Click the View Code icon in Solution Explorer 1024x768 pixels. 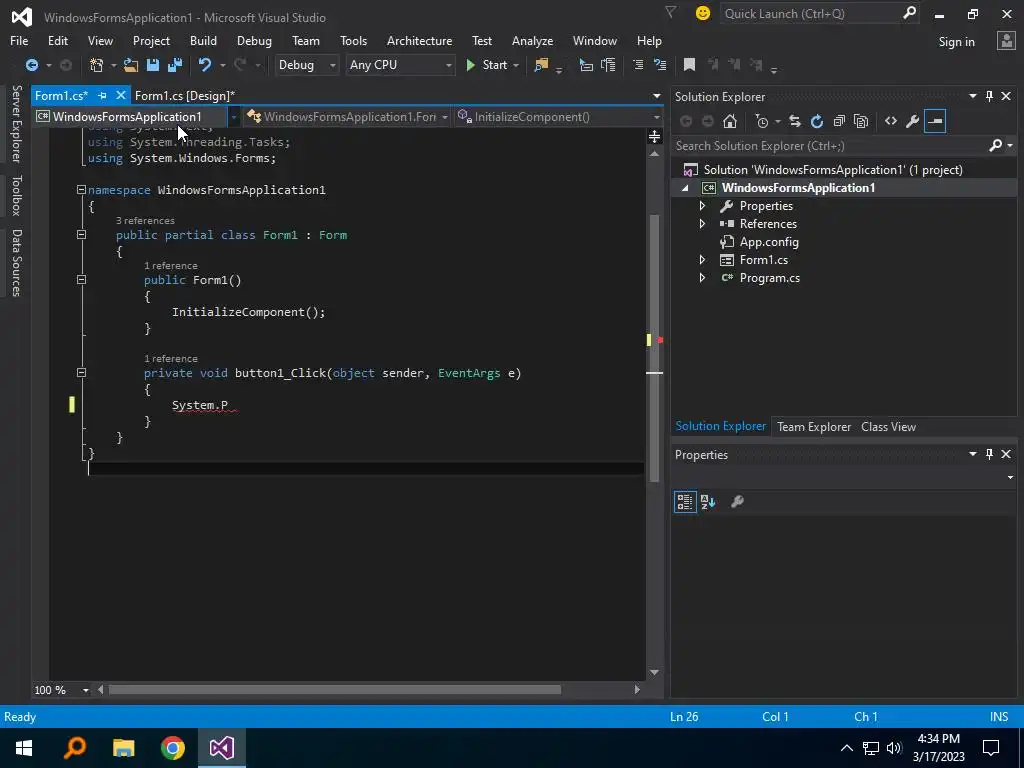[891, 121]
